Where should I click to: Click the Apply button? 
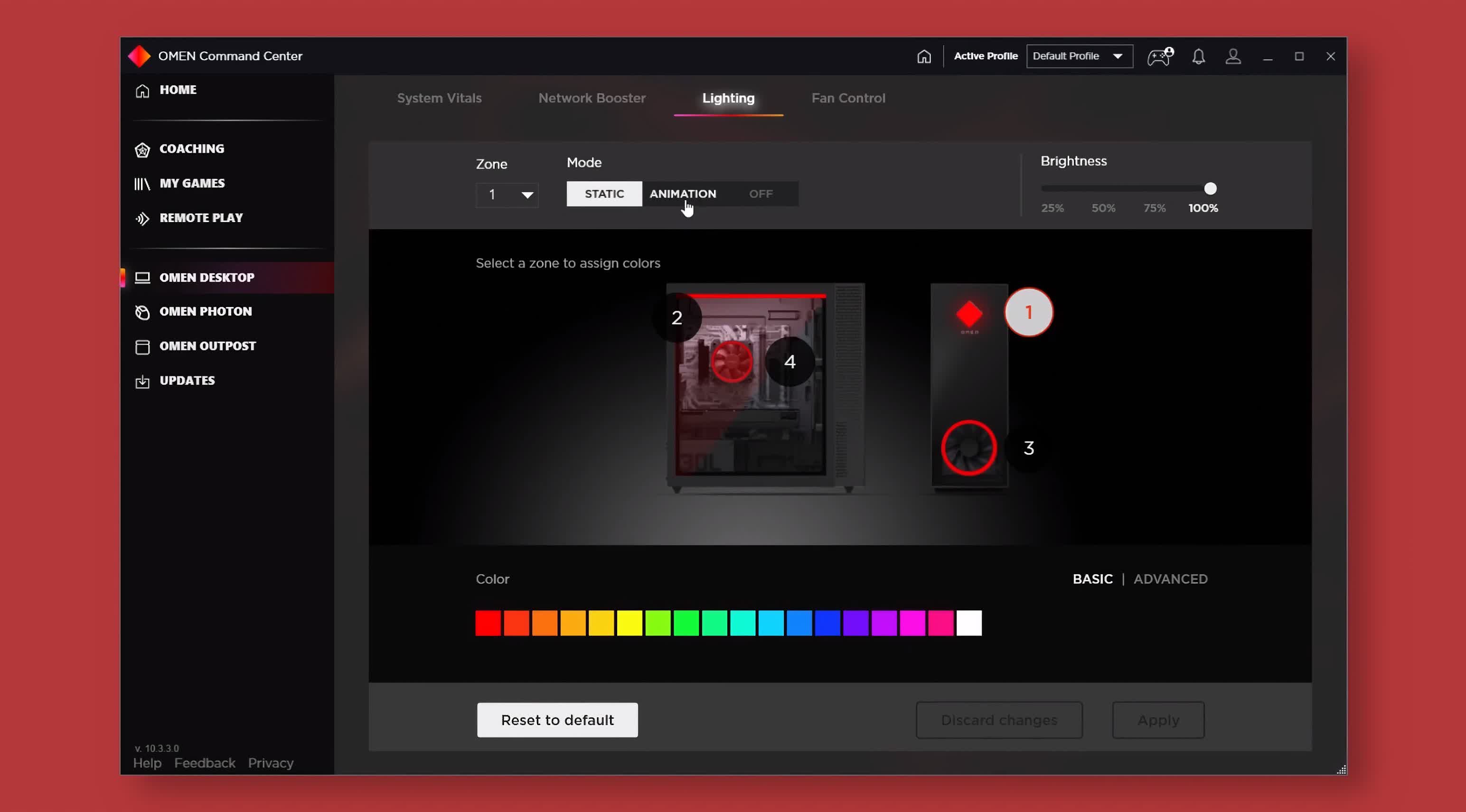[1158, 720]
